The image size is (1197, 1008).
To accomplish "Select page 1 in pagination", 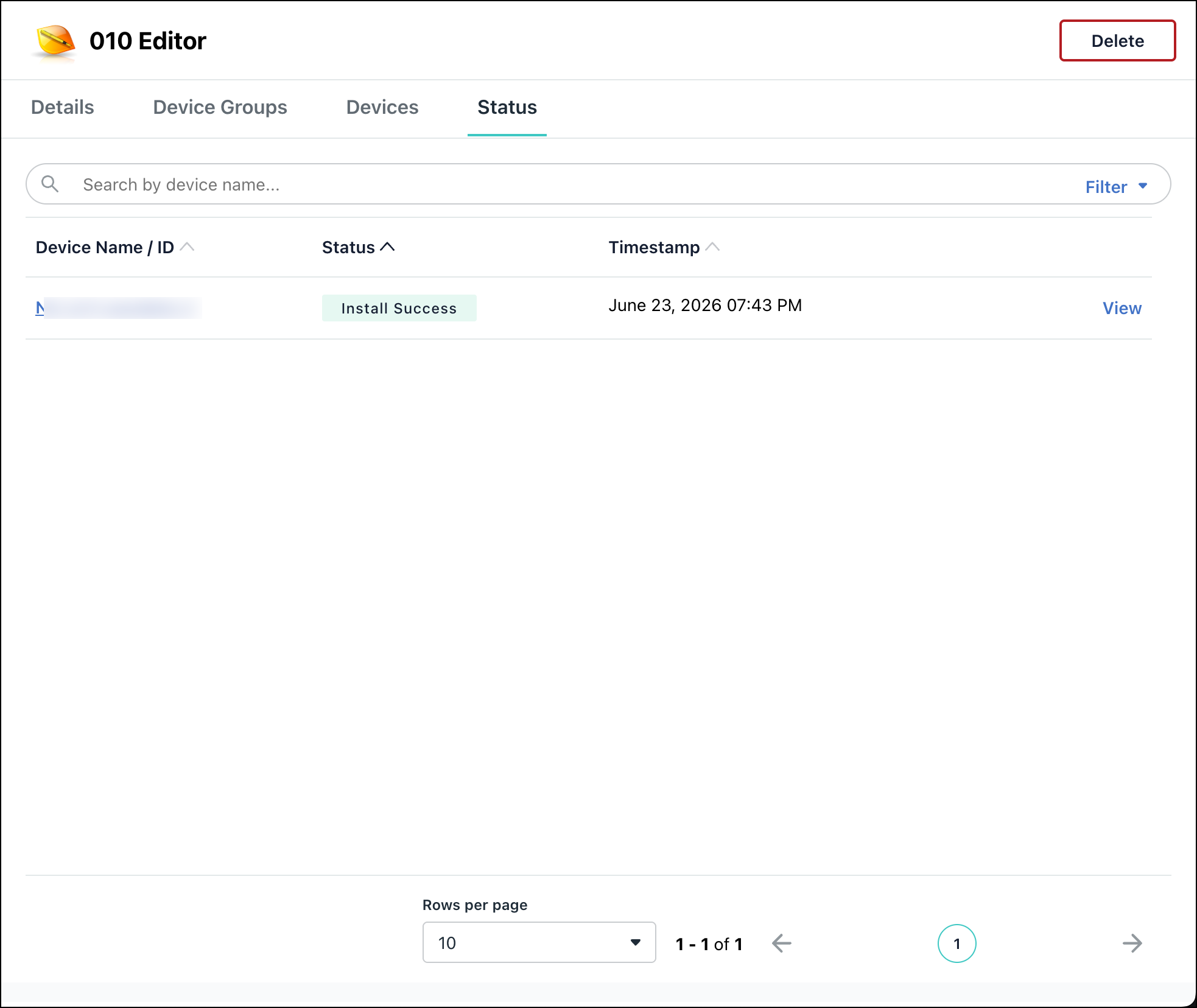I will (957, 943).
